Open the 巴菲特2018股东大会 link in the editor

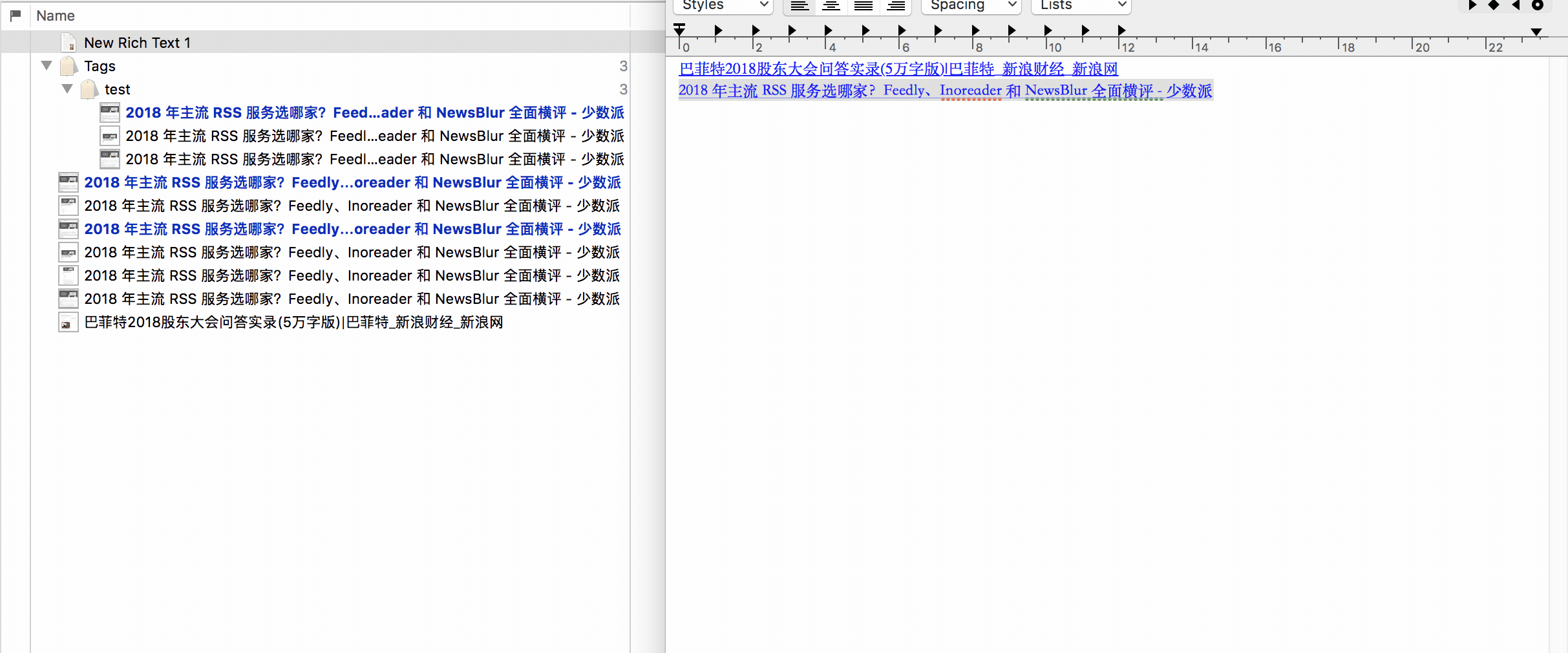[898, 69]
